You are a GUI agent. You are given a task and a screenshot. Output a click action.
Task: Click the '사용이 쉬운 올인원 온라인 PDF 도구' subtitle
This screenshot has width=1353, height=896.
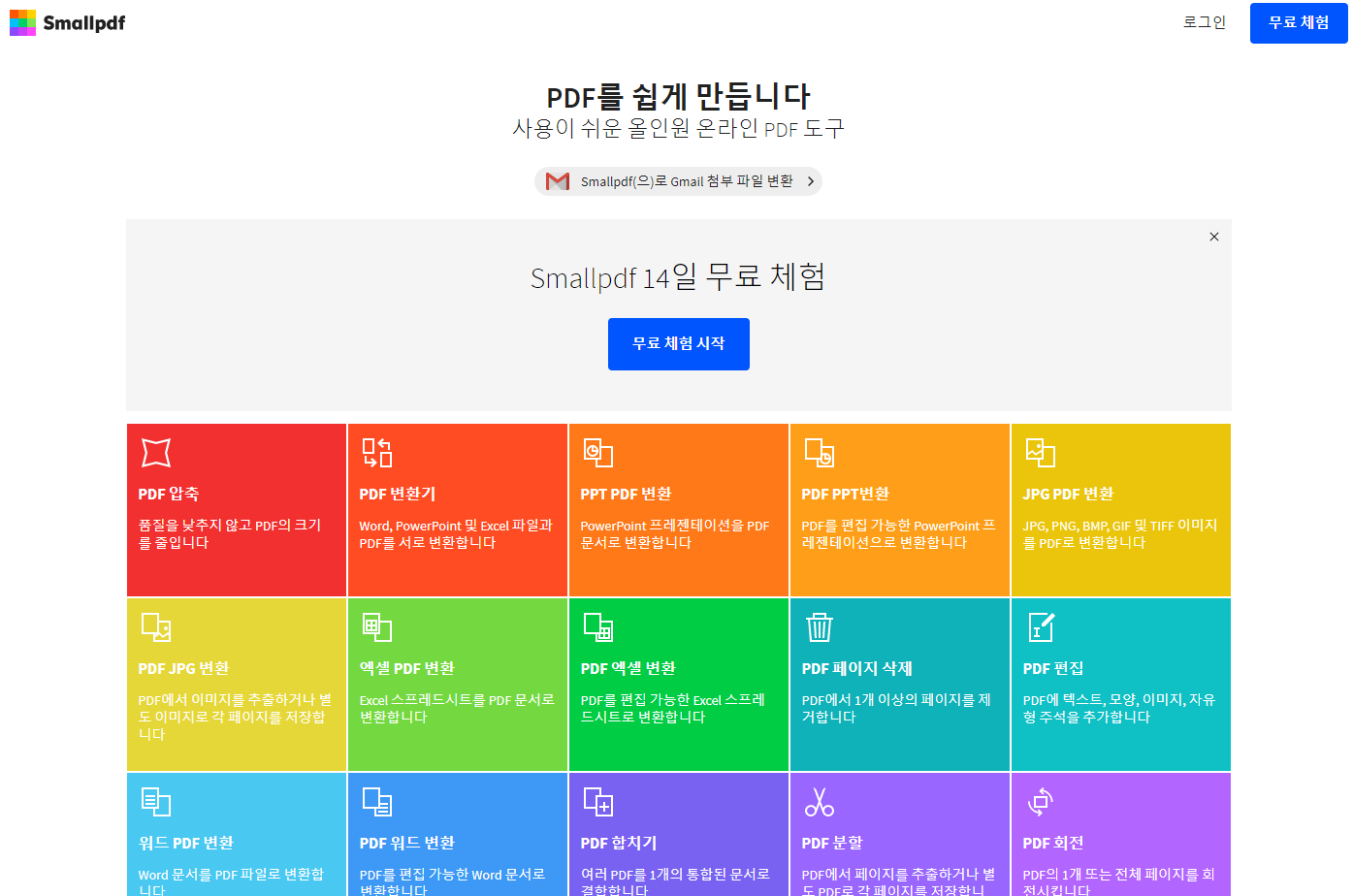pos(678,128)
